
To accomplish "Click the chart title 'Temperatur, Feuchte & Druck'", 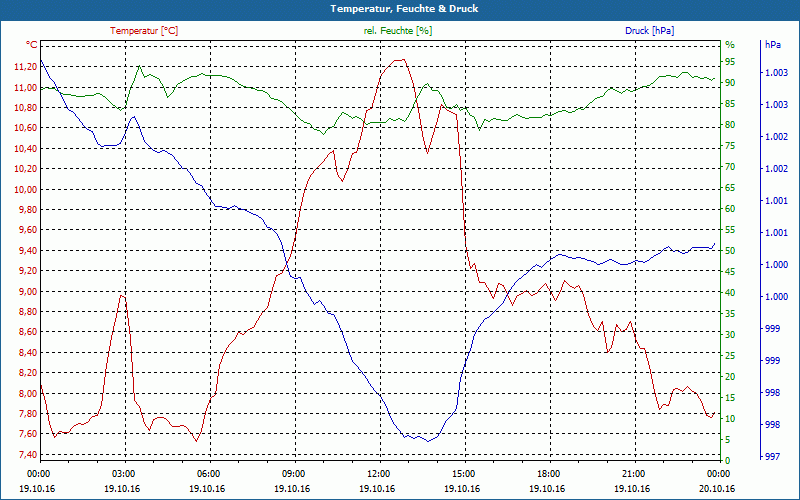I will (404, 9).
